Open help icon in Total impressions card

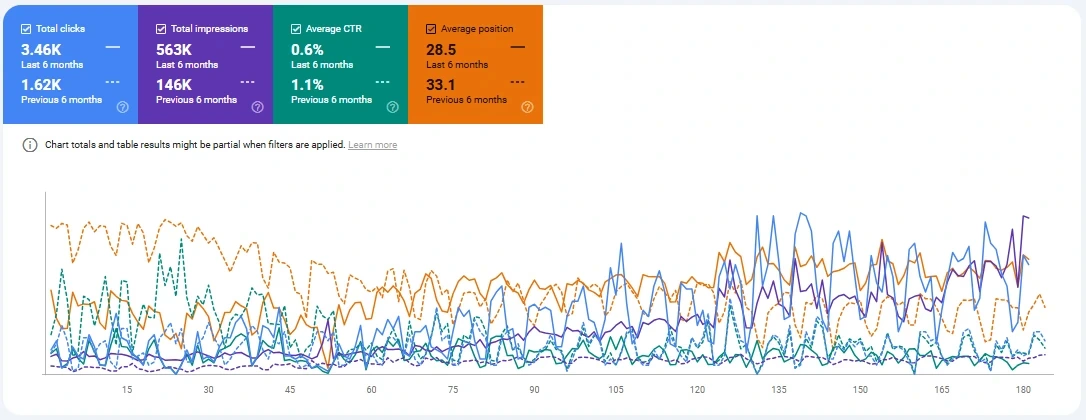pyautogui.click(x=257, y=107)
